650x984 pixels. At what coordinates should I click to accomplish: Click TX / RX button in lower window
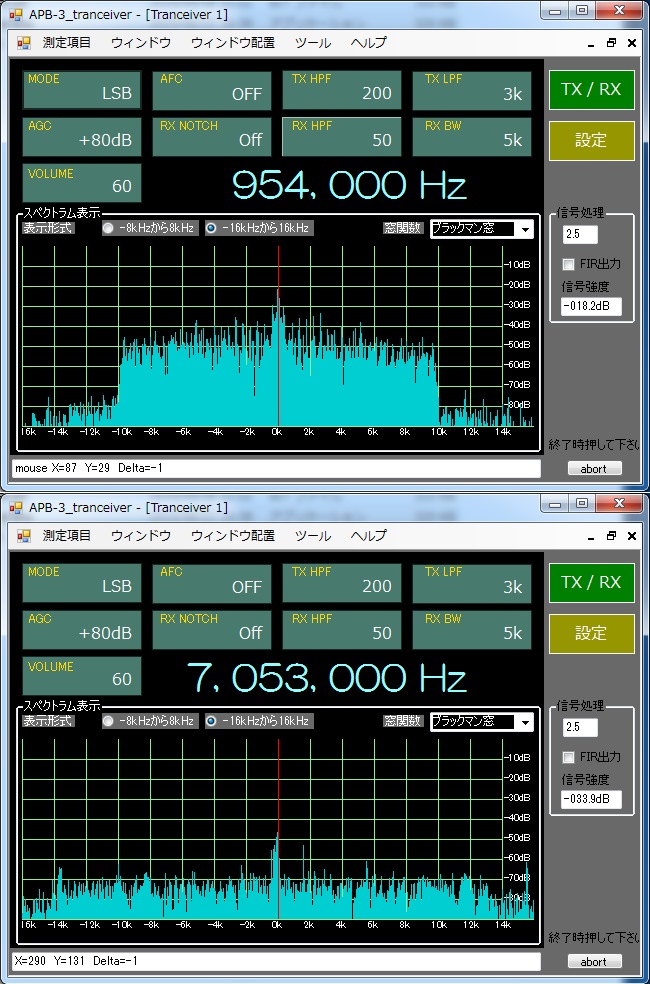(592, 582)
